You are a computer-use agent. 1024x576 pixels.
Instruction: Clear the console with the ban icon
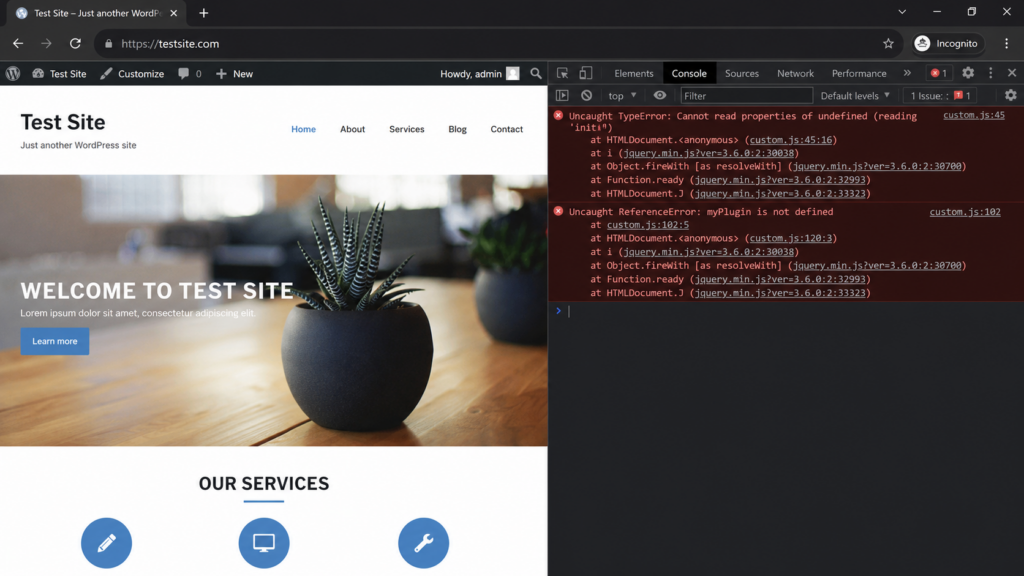[586, 95]
